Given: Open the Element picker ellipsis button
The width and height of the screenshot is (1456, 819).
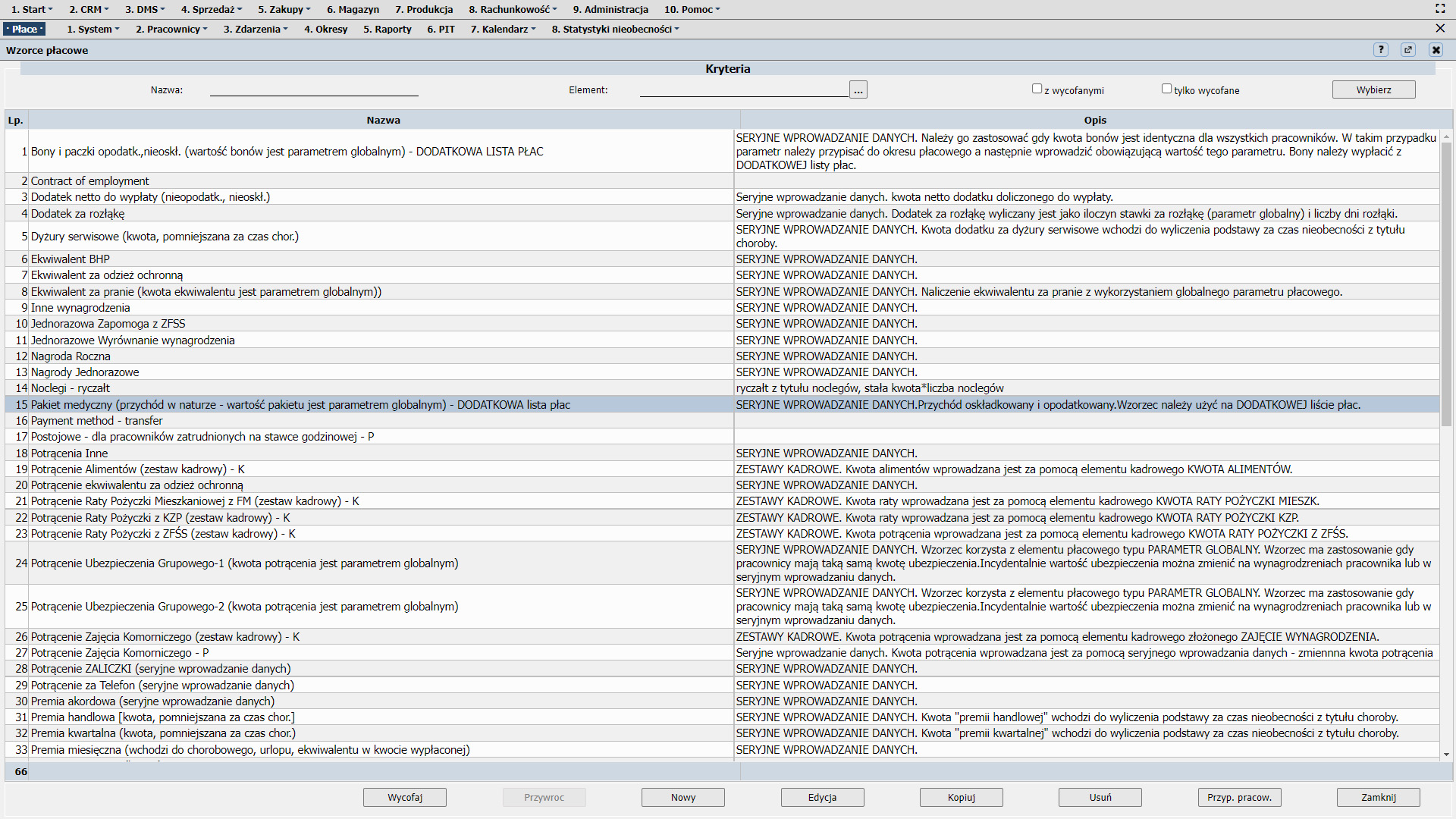Looking at the screenshot, I should point(858,90).
